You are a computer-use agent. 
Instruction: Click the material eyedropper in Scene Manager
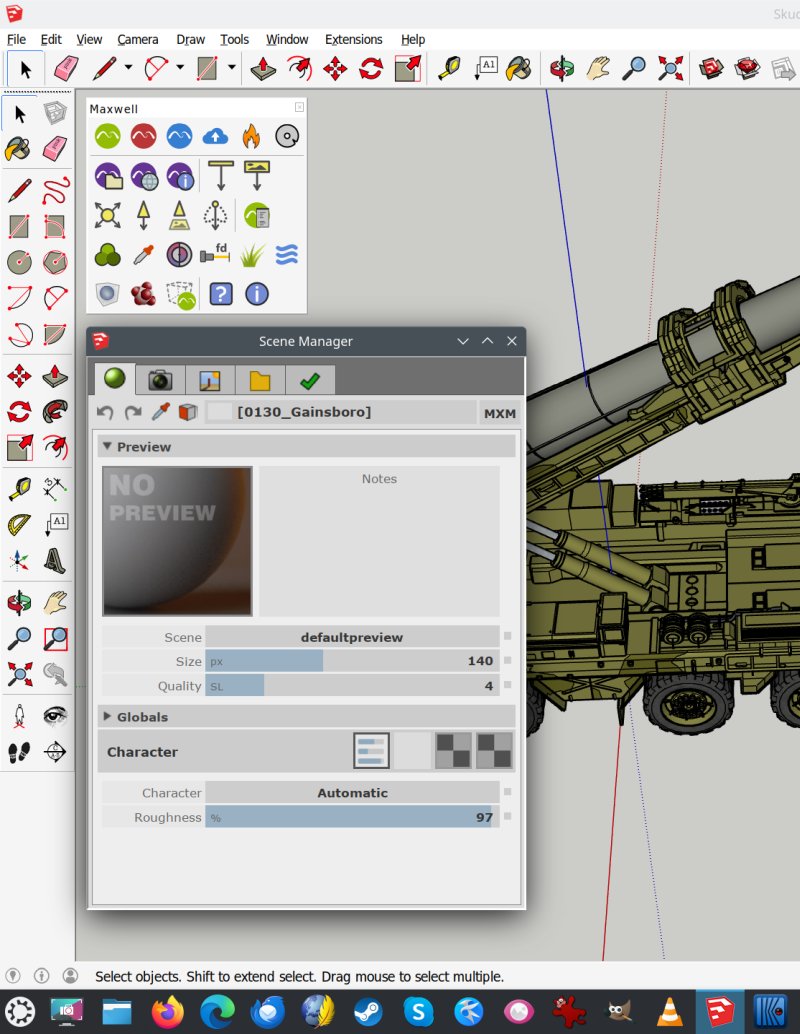160,412
